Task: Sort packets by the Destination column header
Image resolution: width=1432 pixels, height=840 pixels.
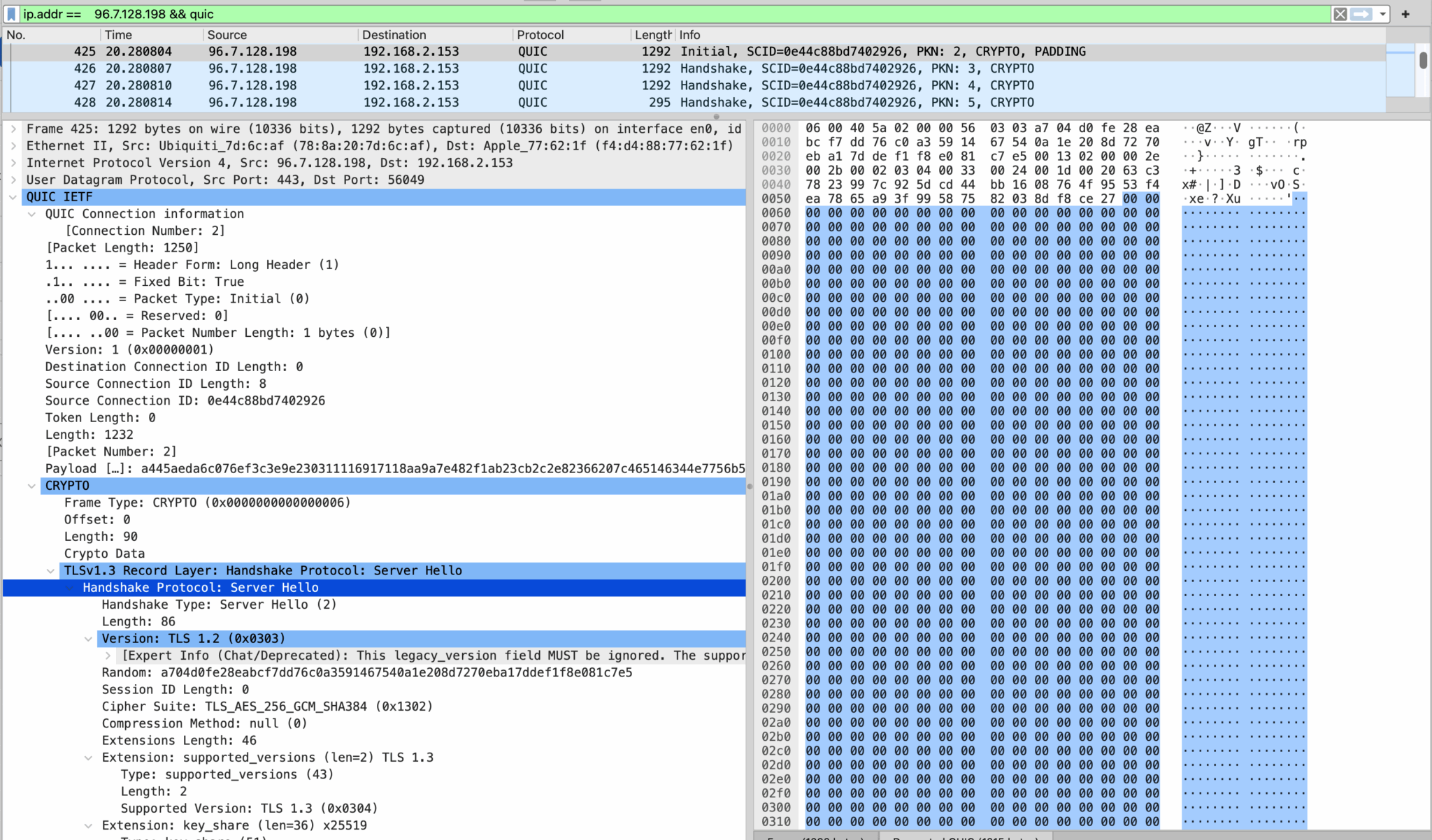Action: pyautogui.click(x=434, y=35)
